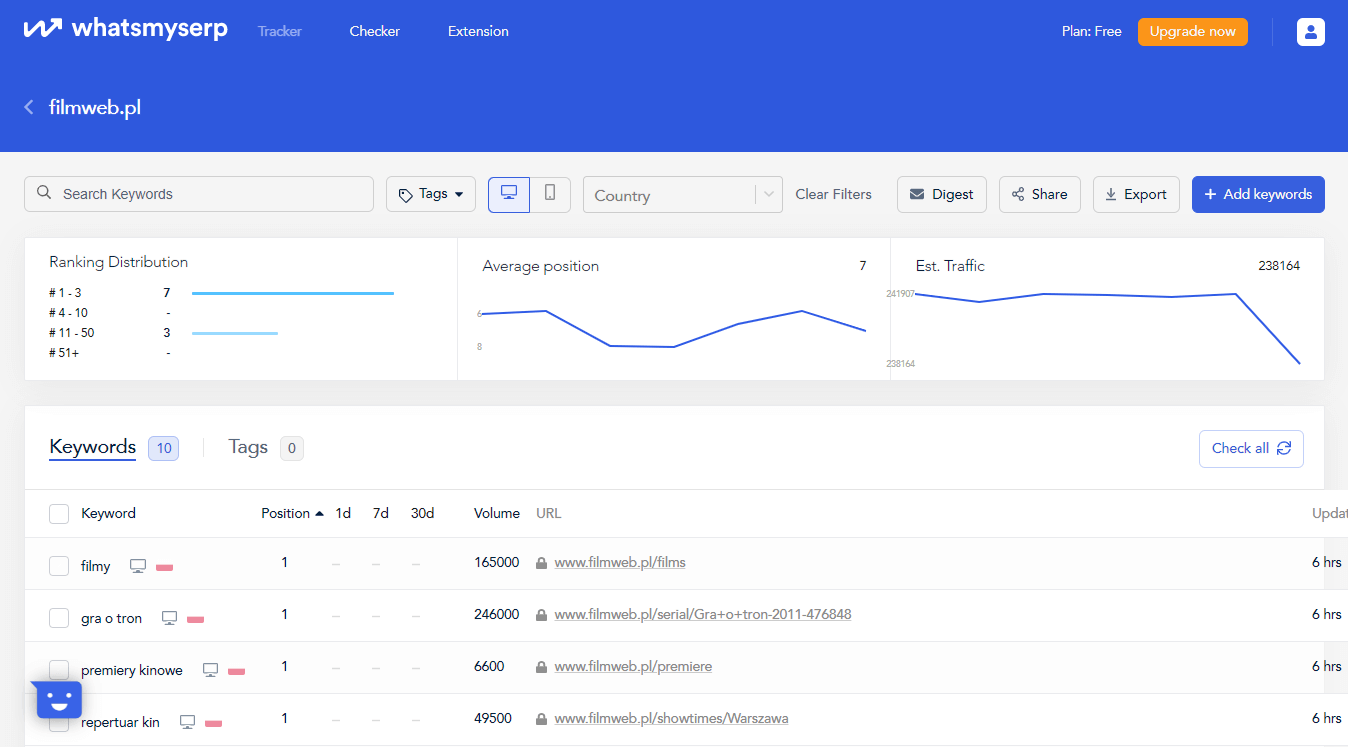The width and height of the screenshot is (1348, 747).
Task: Open the Checker nav item
Action: 375,31
